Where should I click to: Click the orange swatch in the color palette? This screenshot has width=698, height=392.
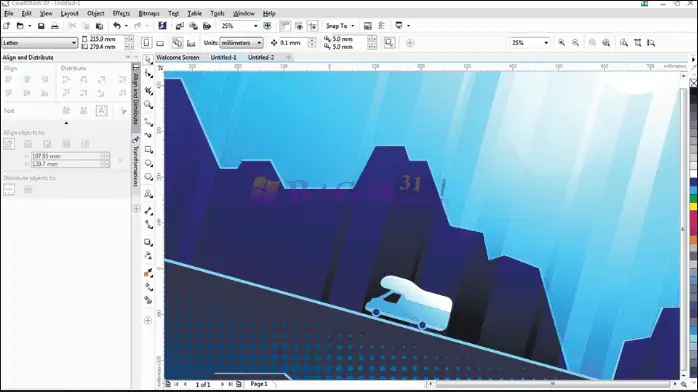pos(694,240)
